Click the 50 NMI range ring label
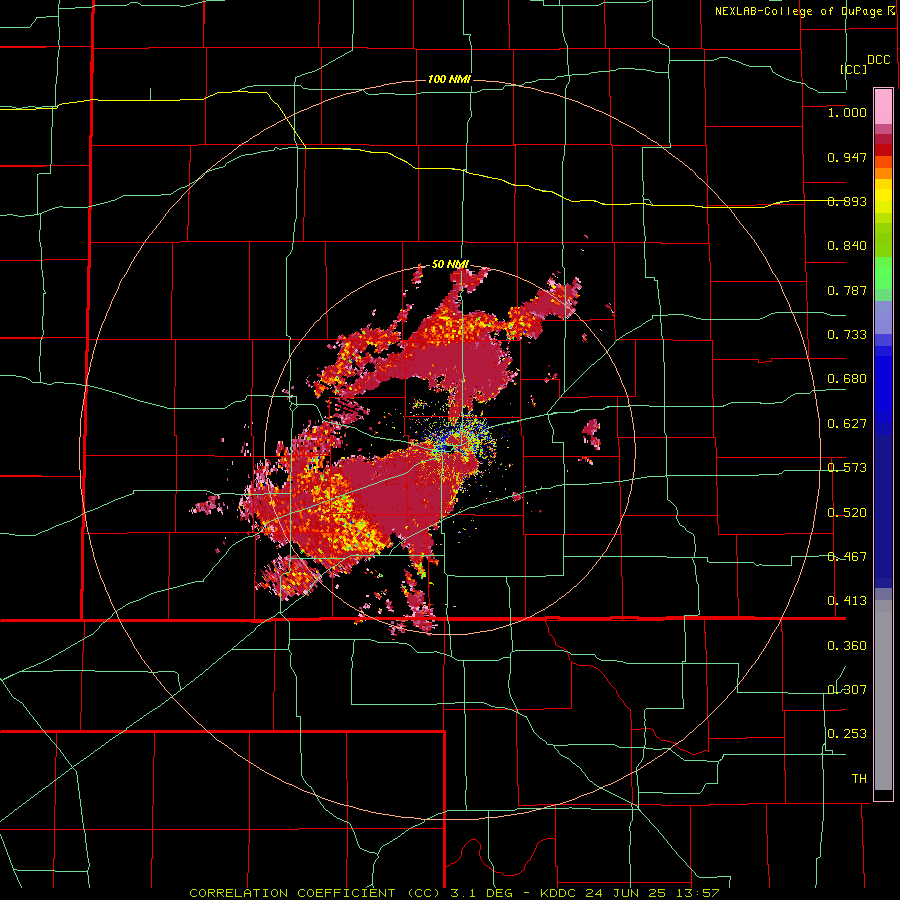 451,264
